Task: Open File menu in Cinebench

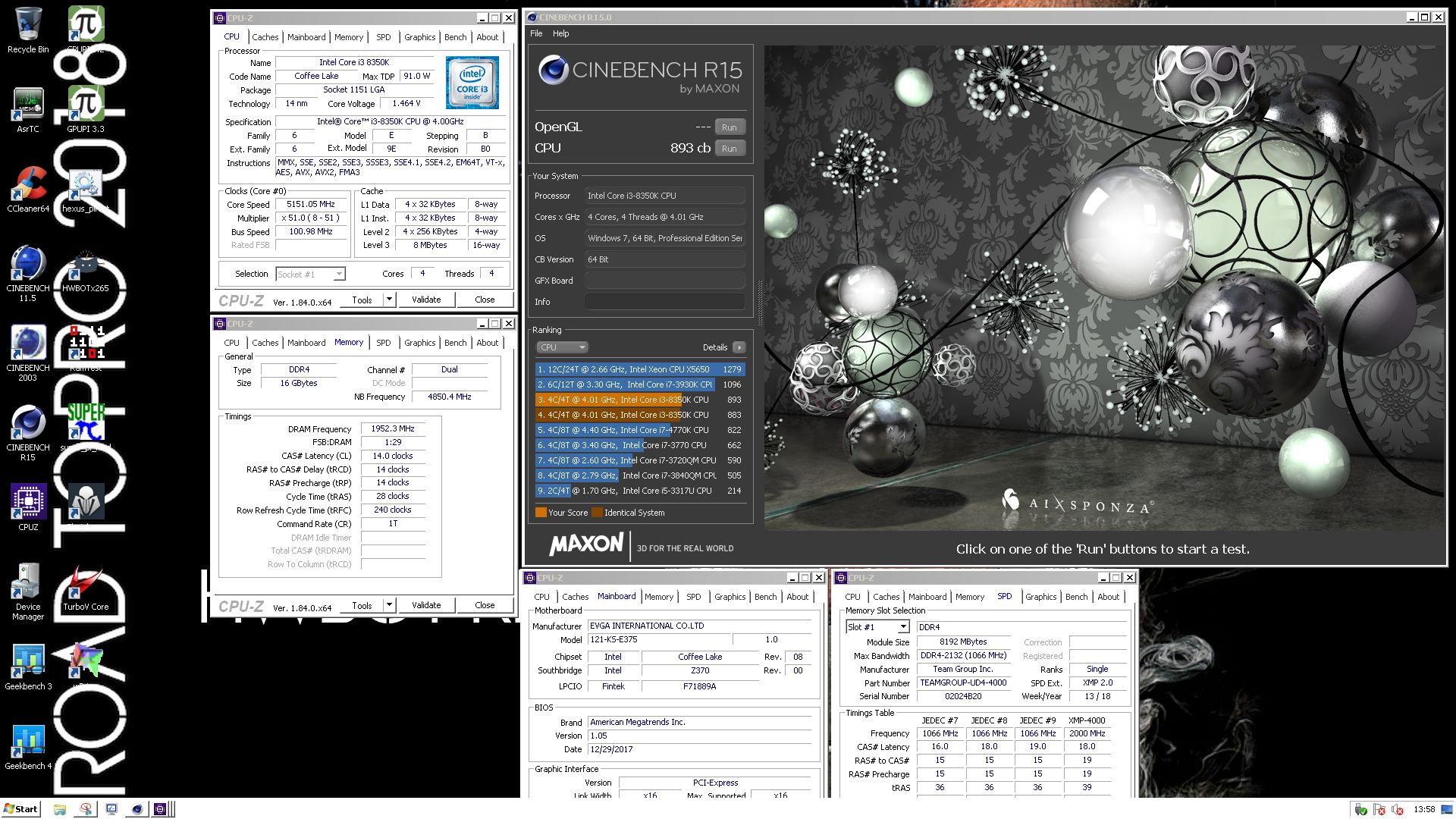Action: [536, 33]
